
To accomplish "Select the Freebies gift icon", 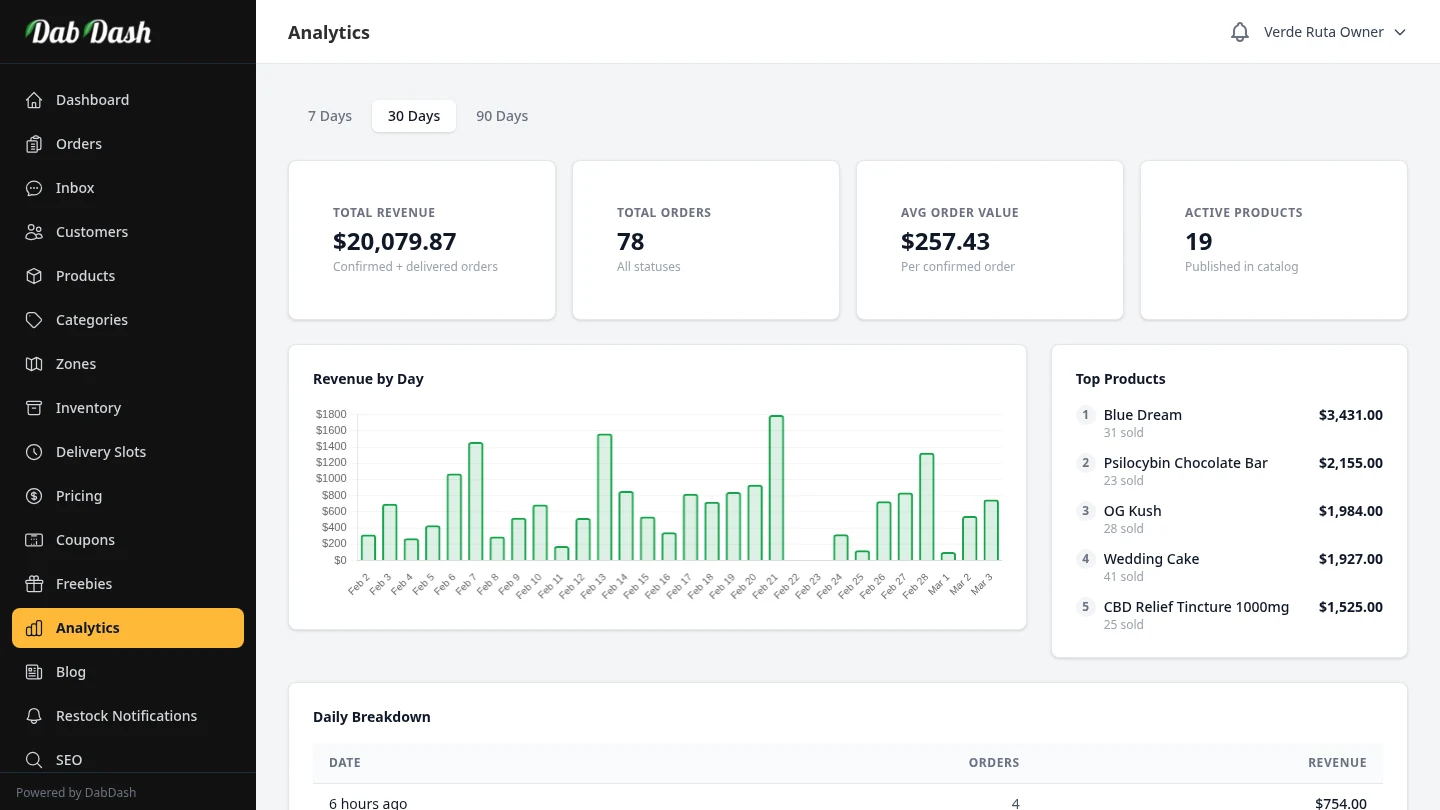I will (34, 584).
